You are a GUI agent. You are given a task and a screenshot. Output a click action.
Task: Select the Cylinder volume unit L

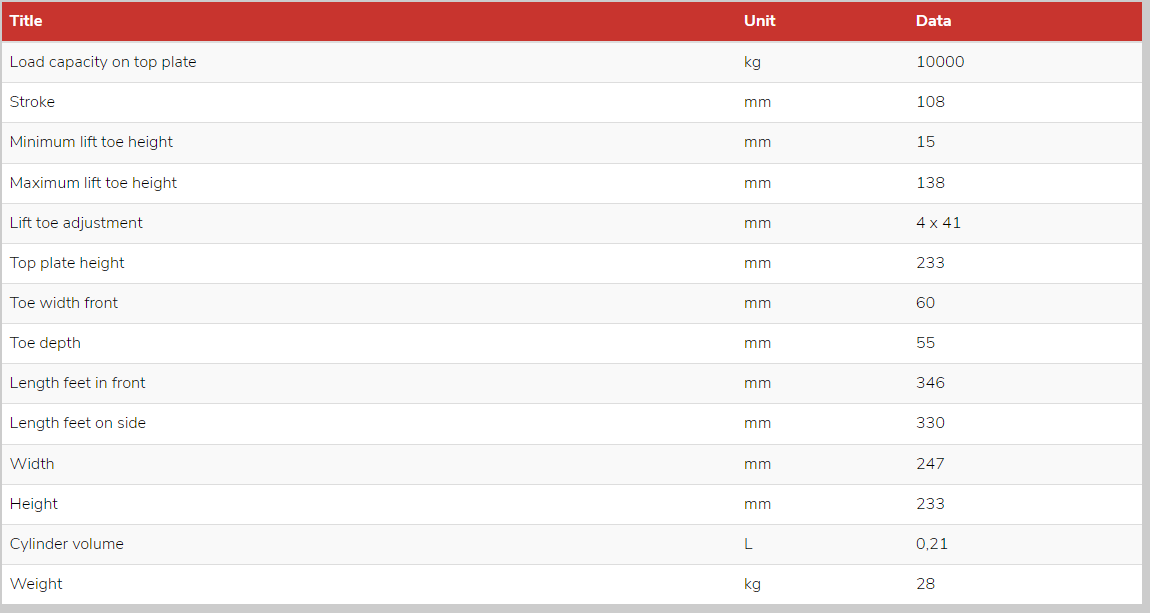point(748,543)
